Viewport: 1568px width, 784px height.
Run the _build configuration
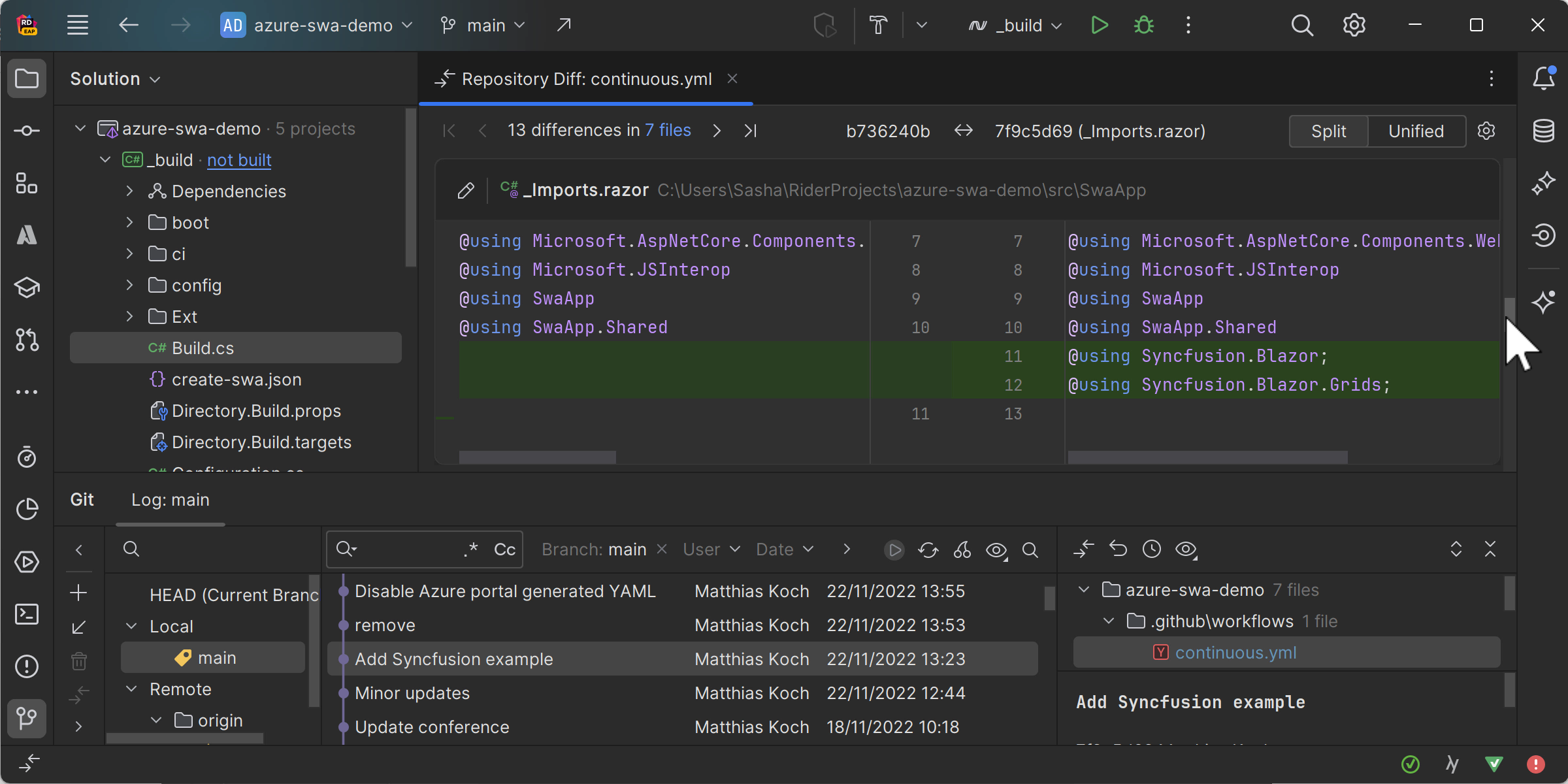[x=1100, y=25]
